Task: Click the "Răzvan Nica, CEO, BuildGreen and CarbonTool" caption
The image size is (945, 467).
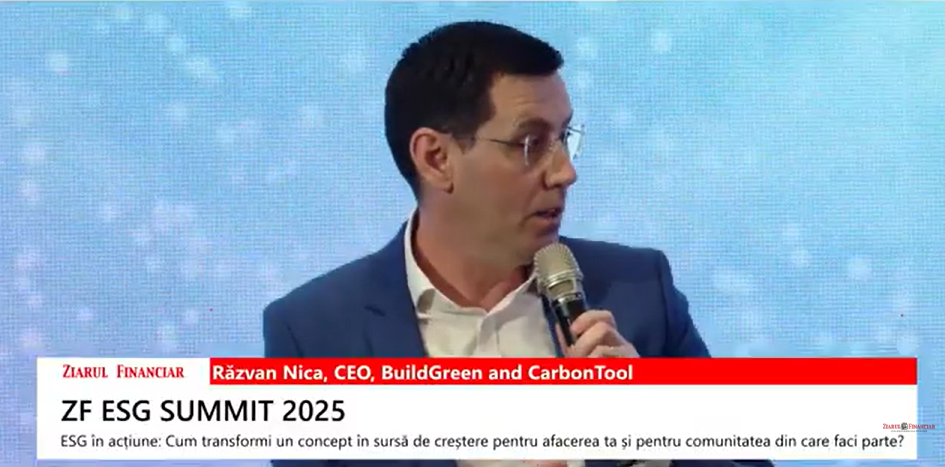Action: coord(422,373)
